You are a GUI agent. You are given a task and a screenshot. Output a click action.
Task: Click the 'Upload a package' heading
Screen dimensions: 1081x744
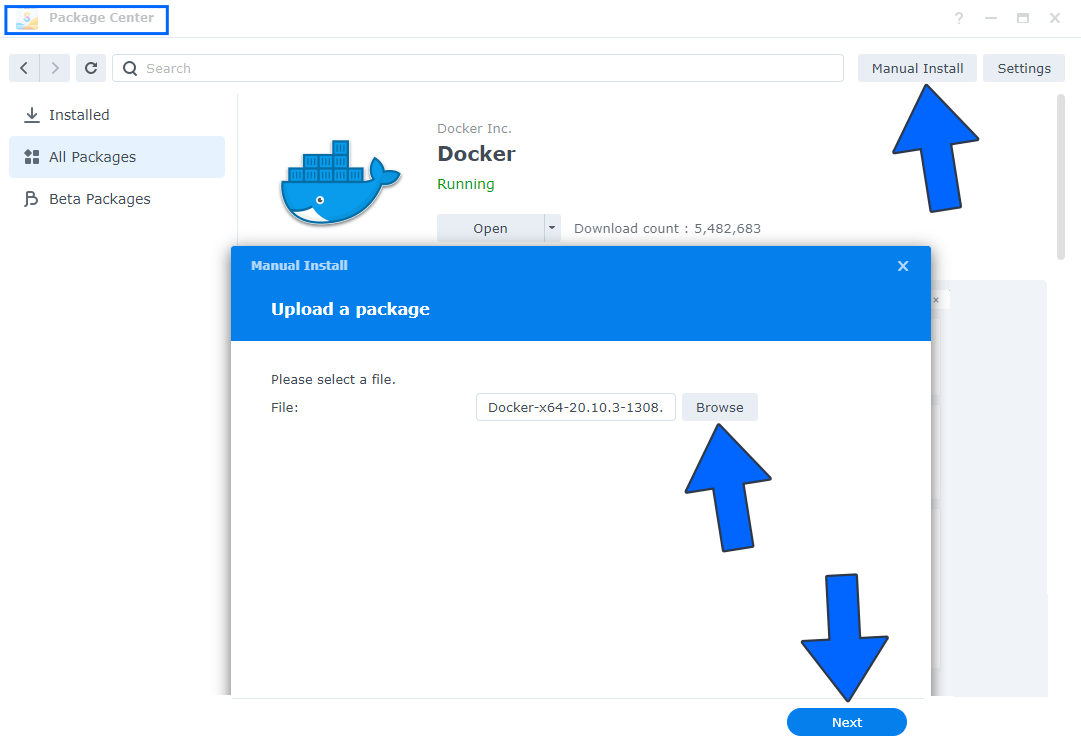pyautogui.click(x=350, y=309)
